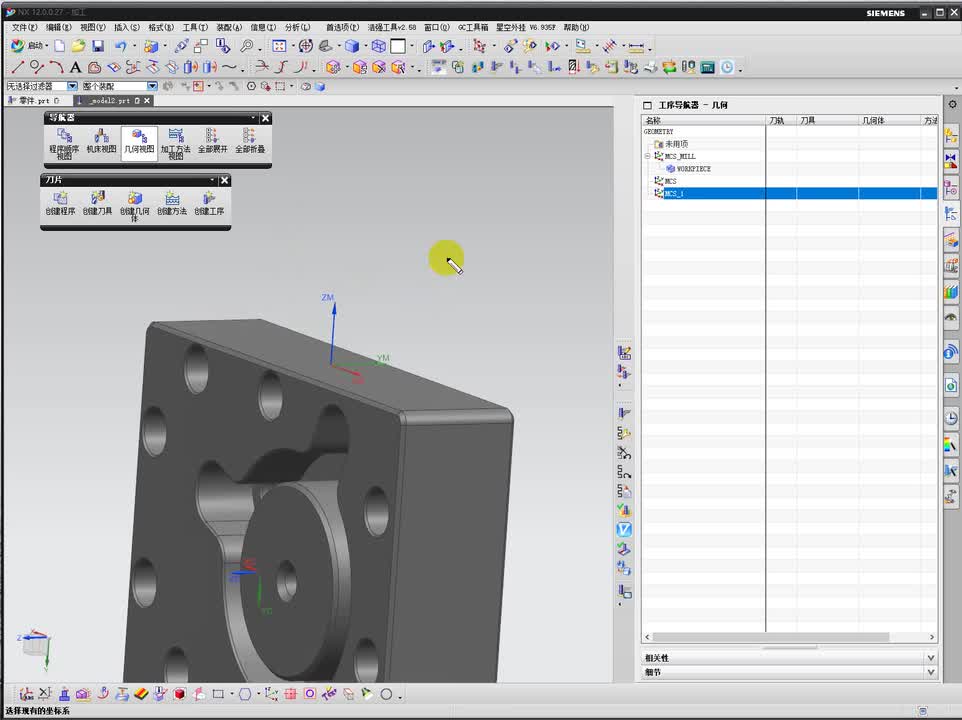The width and height of the screenshot is (962, 720).
Task: Select the MCS node in the tree
Action: coord(670,182)
